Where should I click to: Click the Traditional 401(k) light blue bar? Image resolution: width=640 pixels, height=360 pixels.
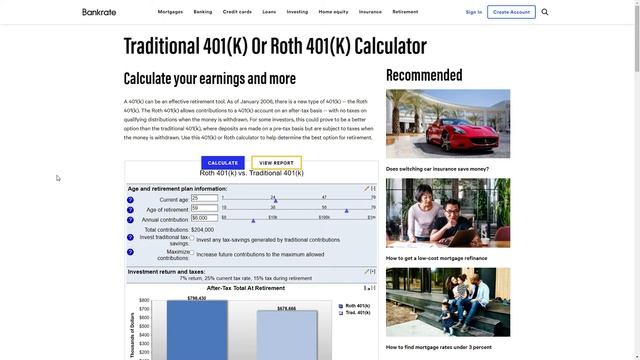coord(287,336)
